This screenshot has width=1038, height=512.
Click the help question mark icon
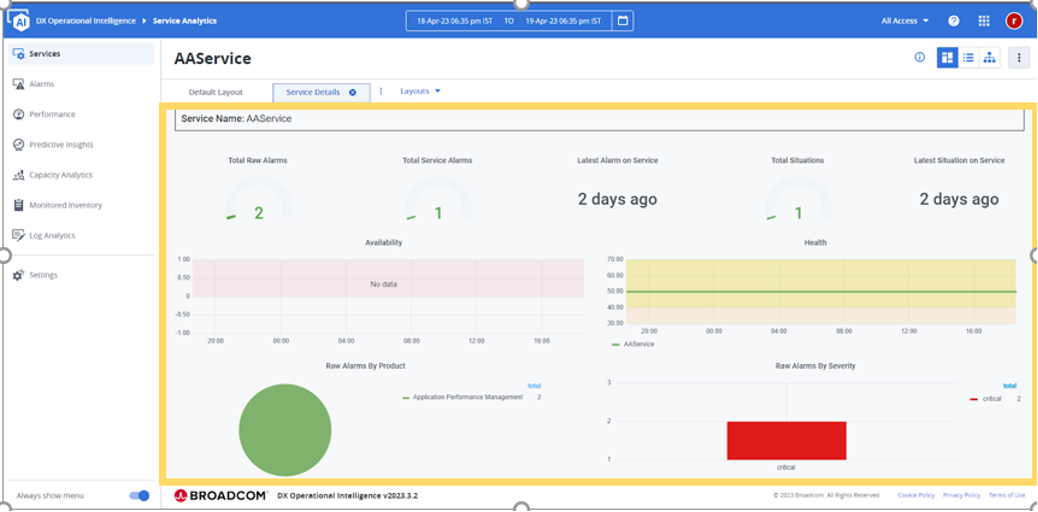point(953,20)
